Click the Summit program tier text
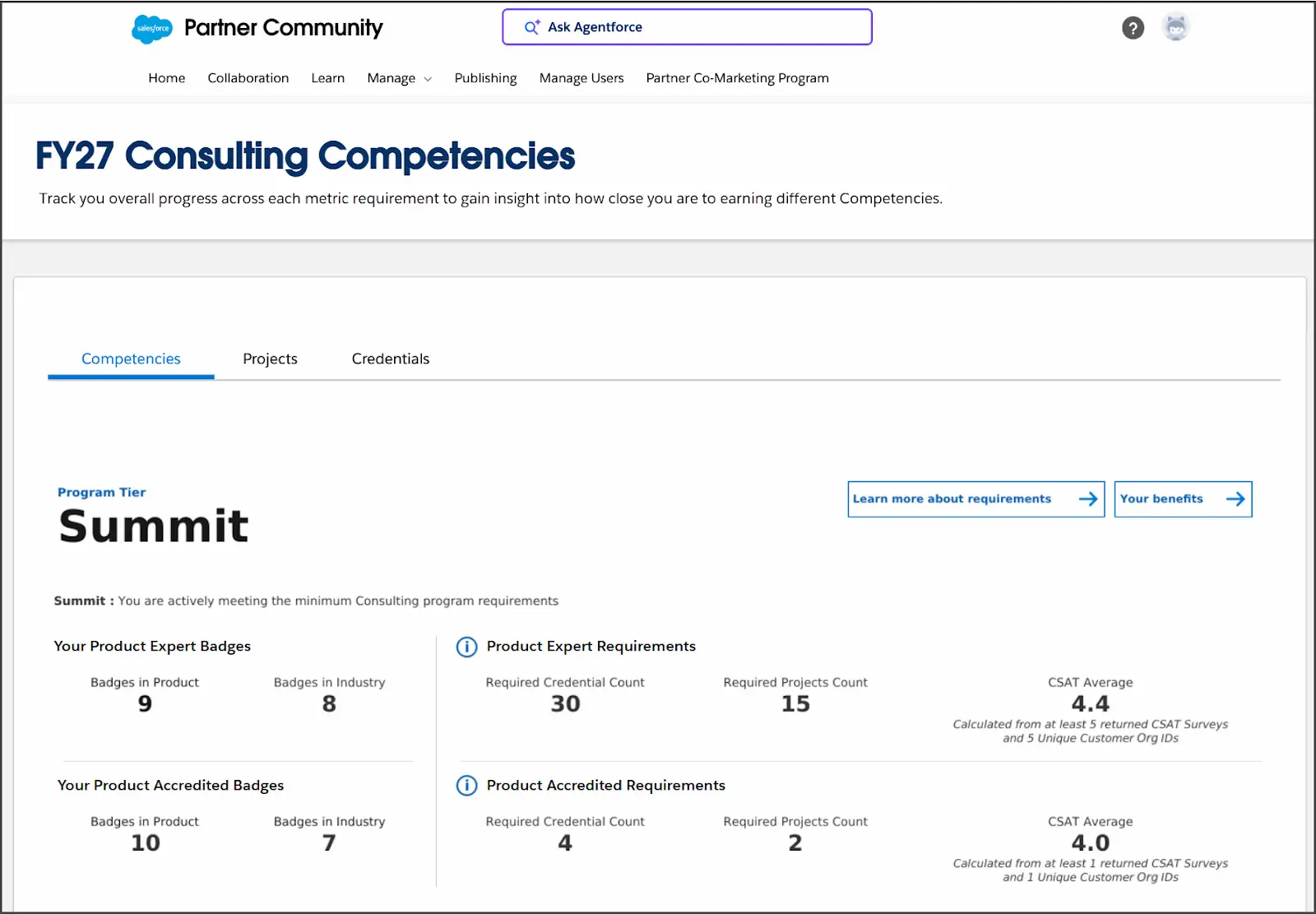The width and height of the screenshot is (1316, 914). click(x=154, y=527)
